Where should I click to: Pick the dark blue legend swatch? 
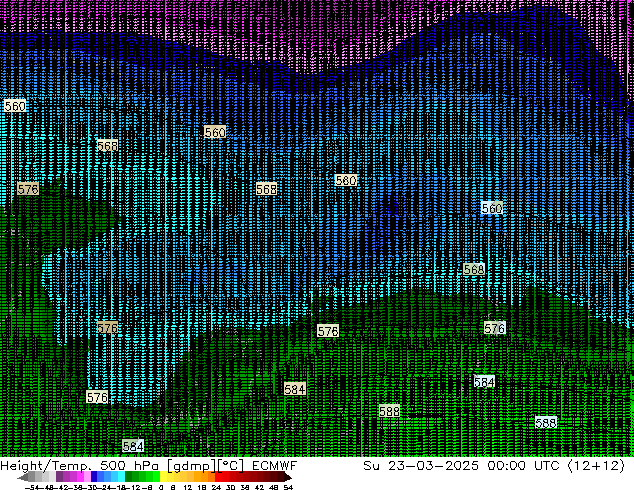(x=94, y=477)
